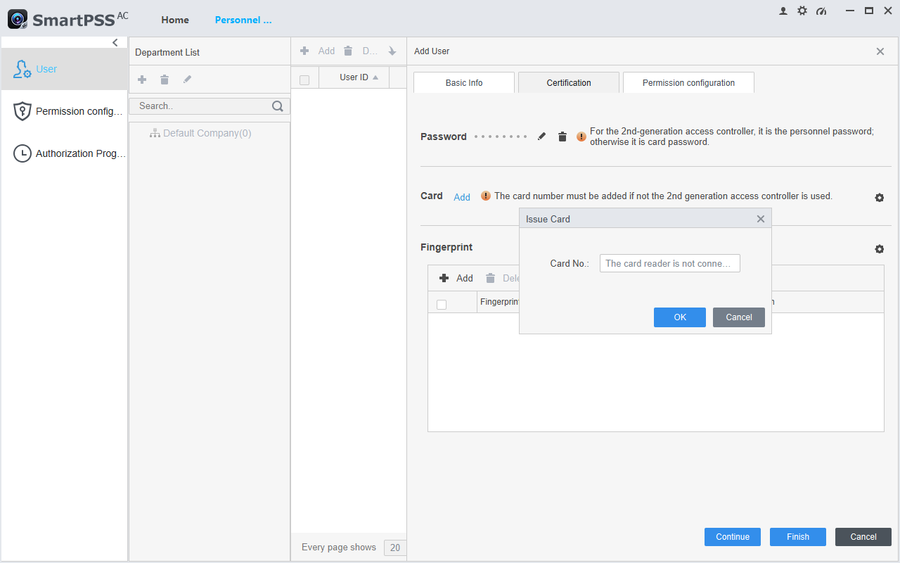Open the application settings gear in title bar
Image resolution: width=900 pixels, height=563 pixels.
802,11
